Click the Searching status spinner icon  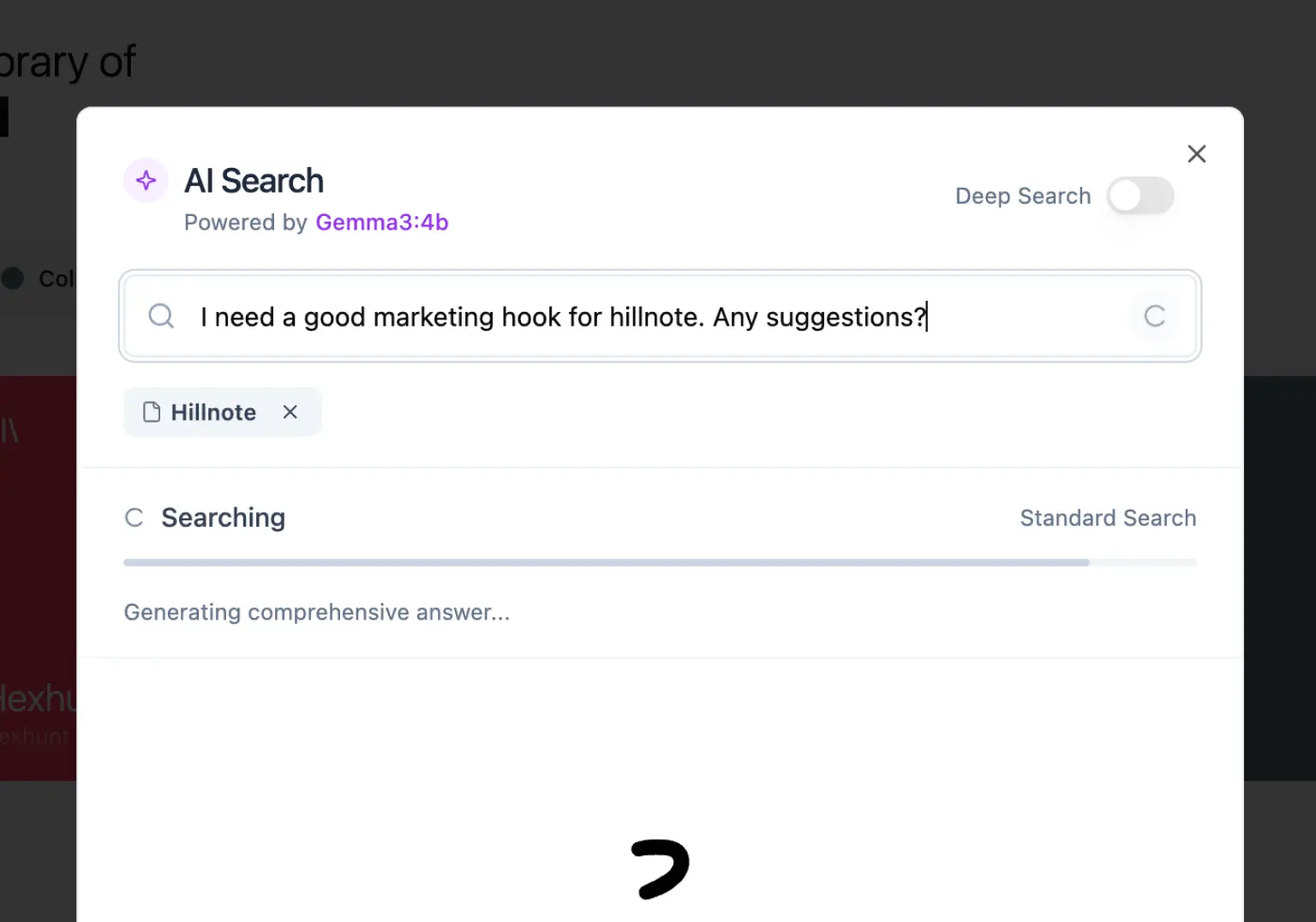[x=135, y=518]
